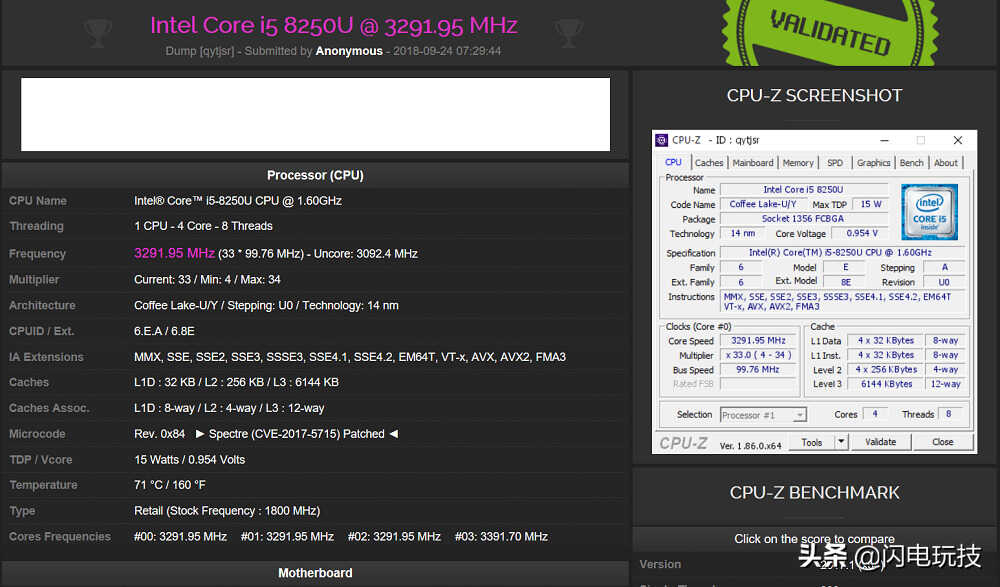The height and width of the screenshot is (587, 1000).
Task: Click the Validate button
Action: 880,442
